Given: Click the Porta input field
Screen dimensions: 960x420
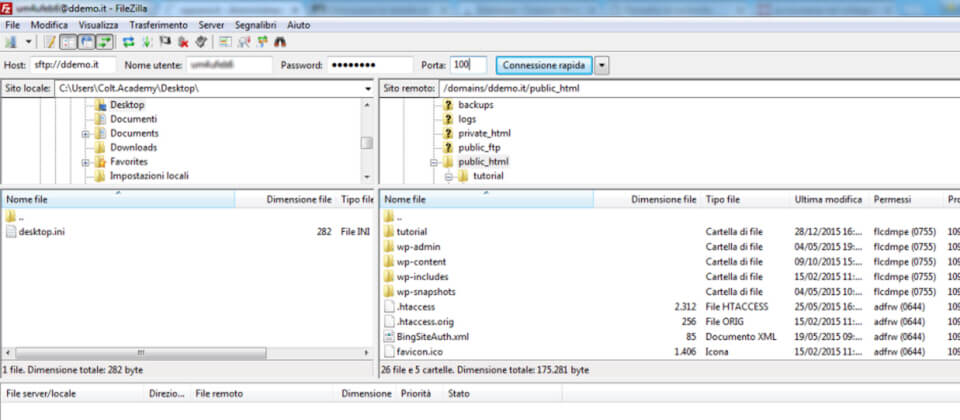Looking at the screenshot, I should coord(468,65).
